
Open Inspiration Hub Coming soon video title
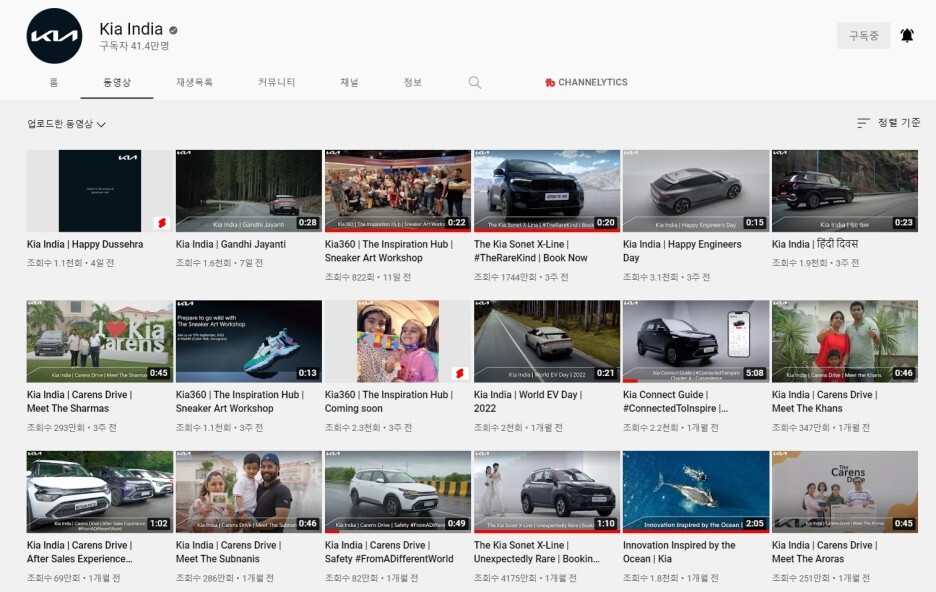click(x=389, y=402)
